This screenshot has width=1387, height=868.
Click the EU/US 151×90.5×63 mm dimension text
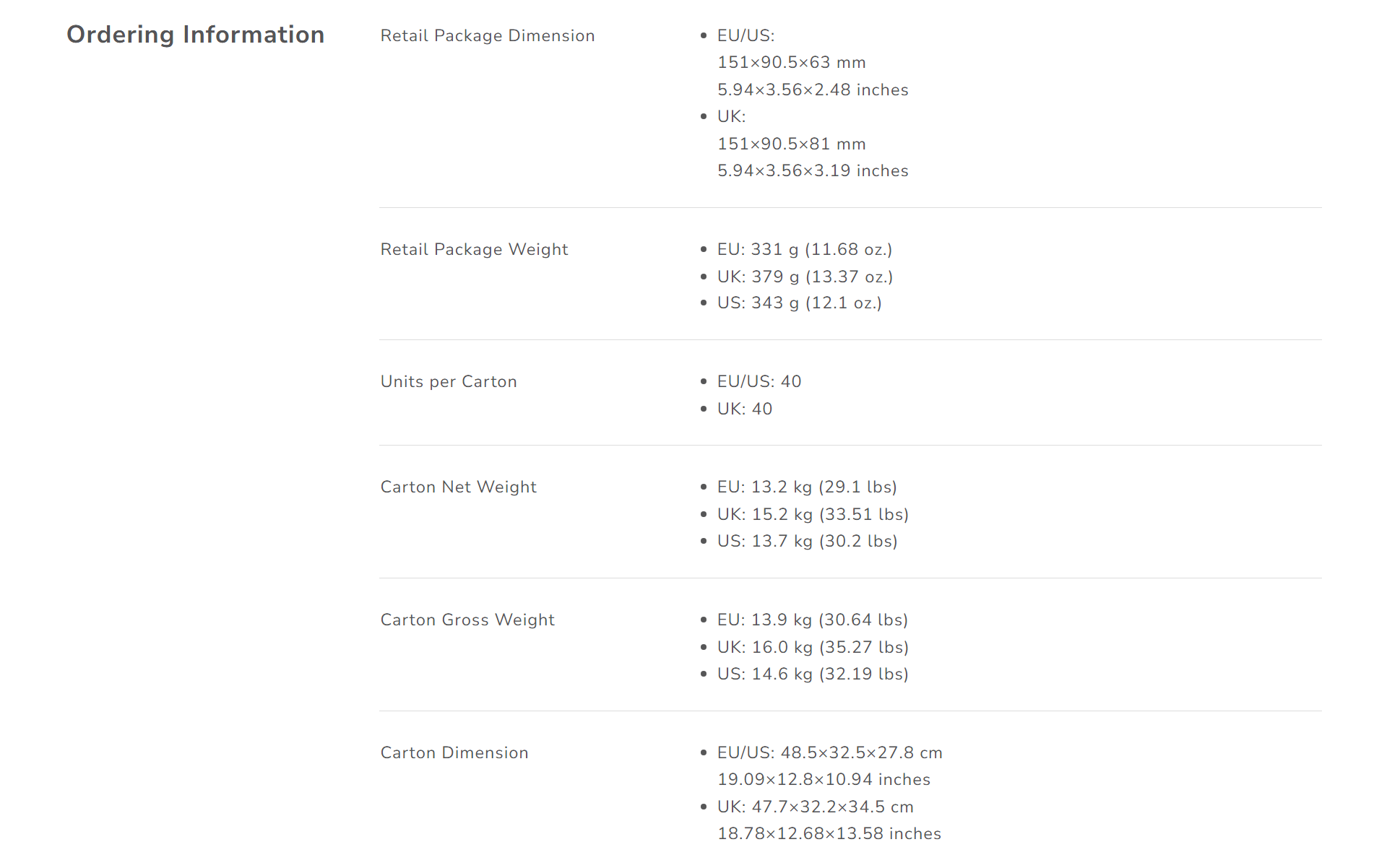point(792,62)
